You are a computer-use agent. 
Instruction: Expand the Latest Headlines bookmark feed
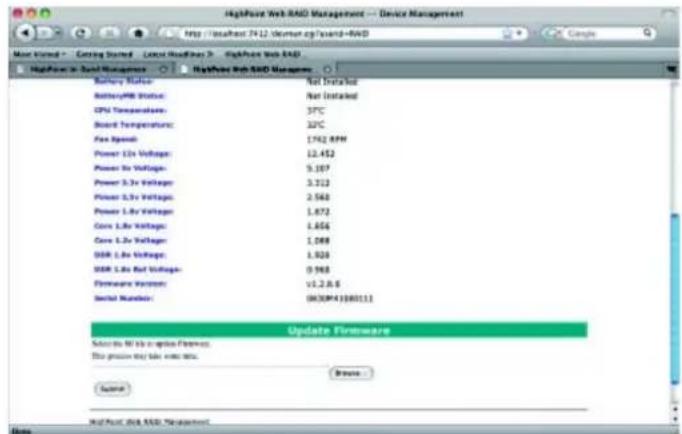(x=178, y=54)
